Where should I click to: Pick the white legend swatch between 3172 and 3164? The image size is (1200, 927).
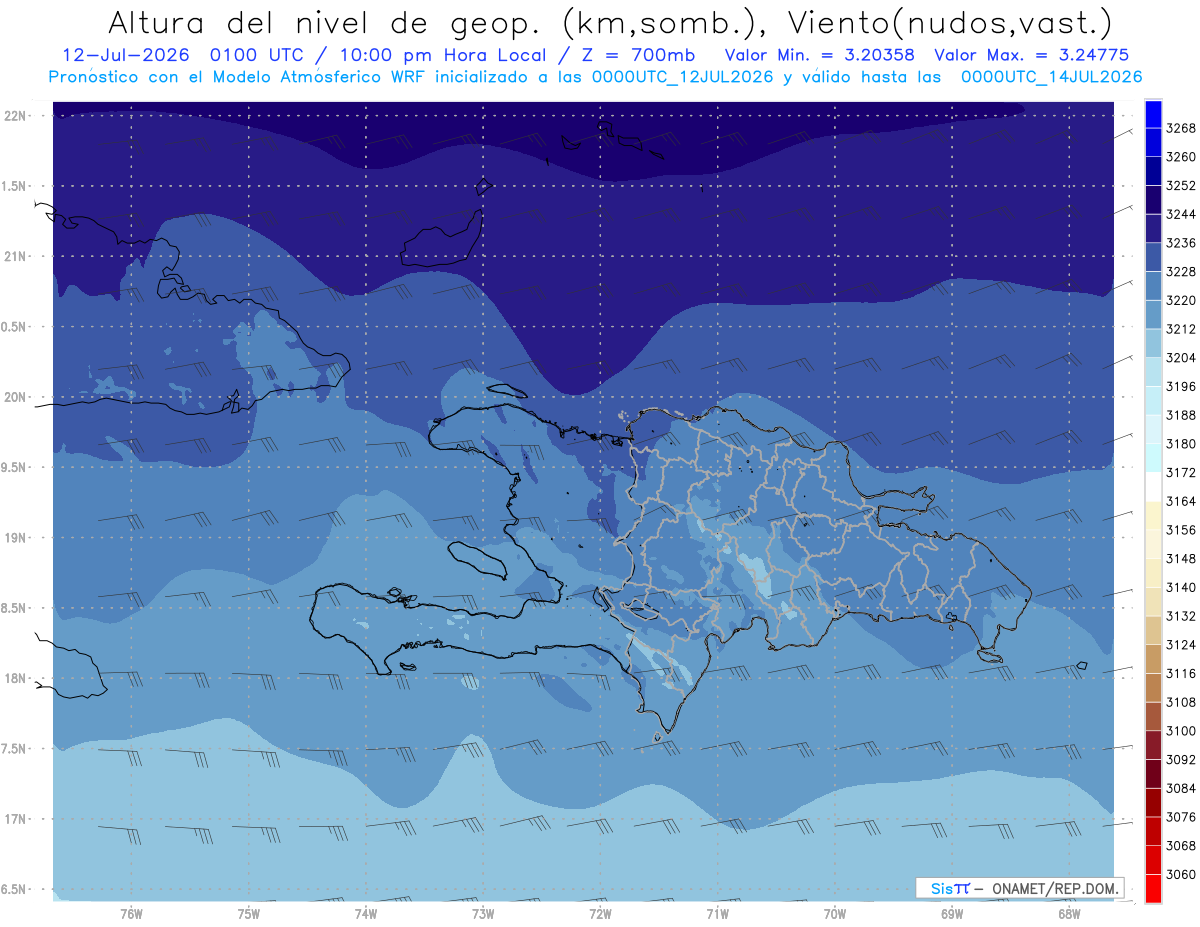click(x=1152, y=487)
